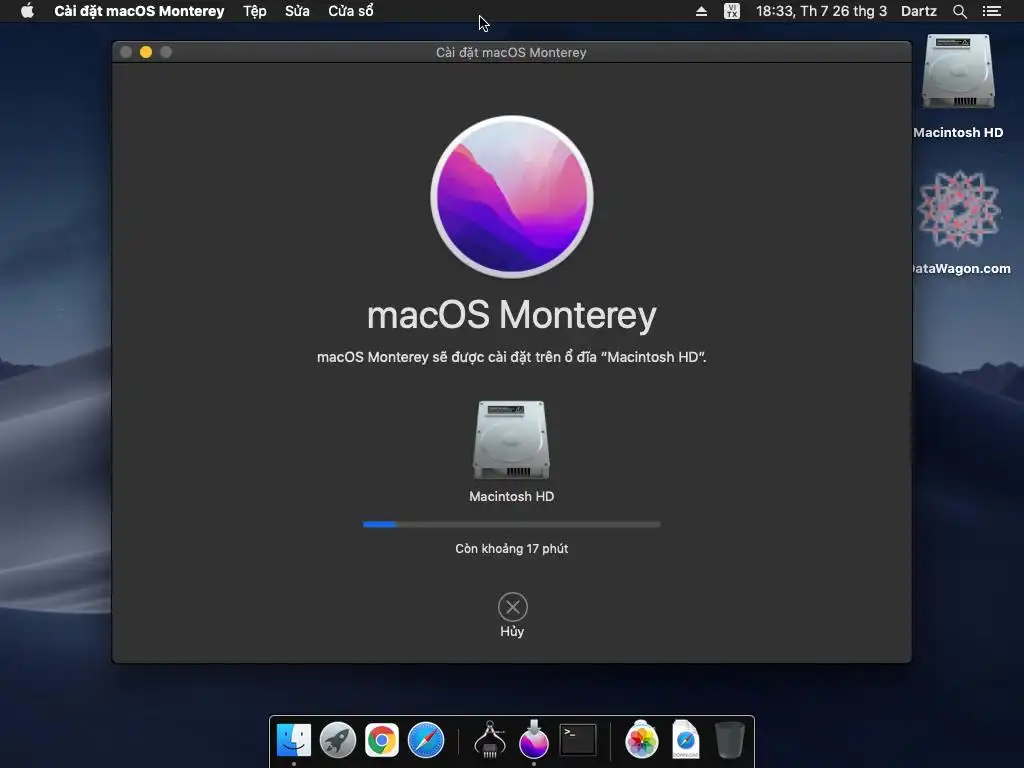Click the 'Còn khoảng 17 phút' status text
Image resolution: width=1024 pixels, height=768 pixels.
511,549
